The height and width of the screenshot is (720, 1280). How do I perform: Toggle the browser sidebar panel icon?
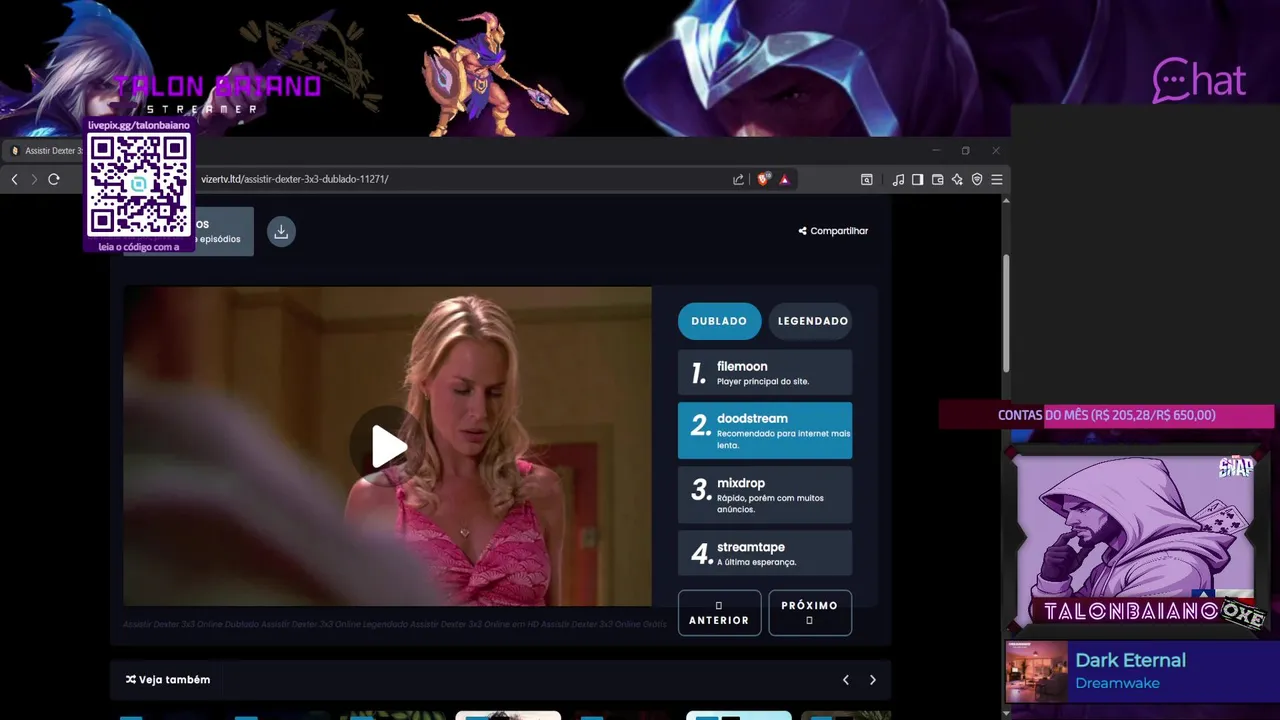coord(917,179)
